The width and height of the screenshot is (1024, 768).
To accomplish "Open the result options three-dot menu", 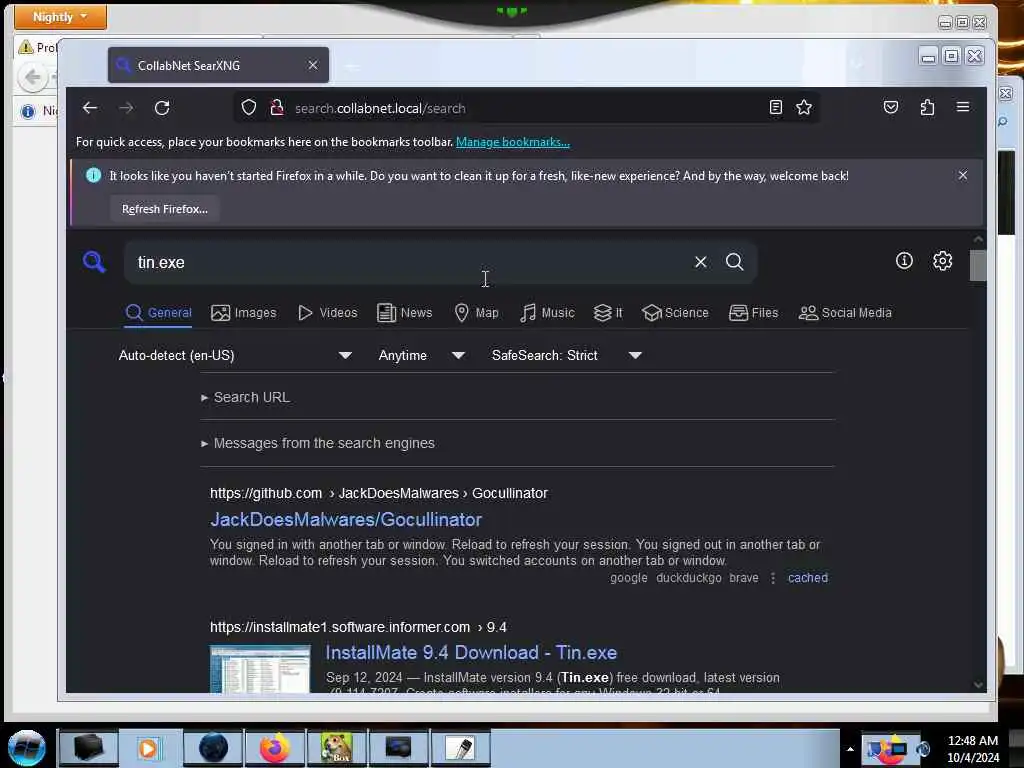I will pos(773,578).
